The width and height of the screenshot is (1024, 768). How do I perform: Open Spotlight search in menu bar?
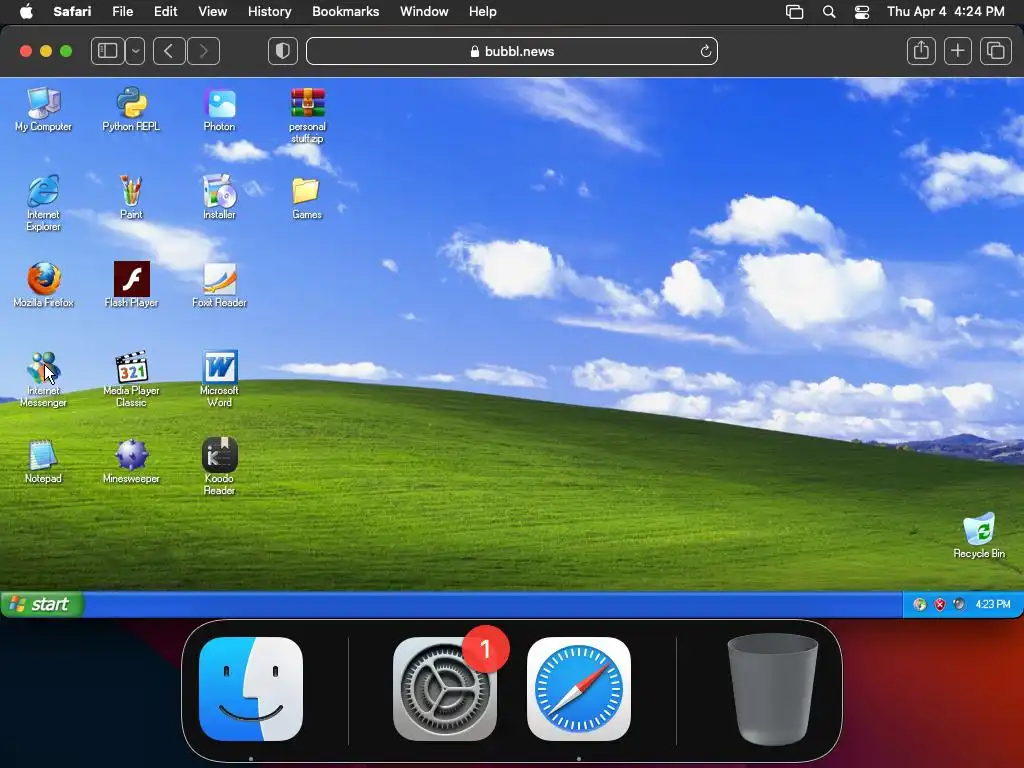tap(829, 12)
